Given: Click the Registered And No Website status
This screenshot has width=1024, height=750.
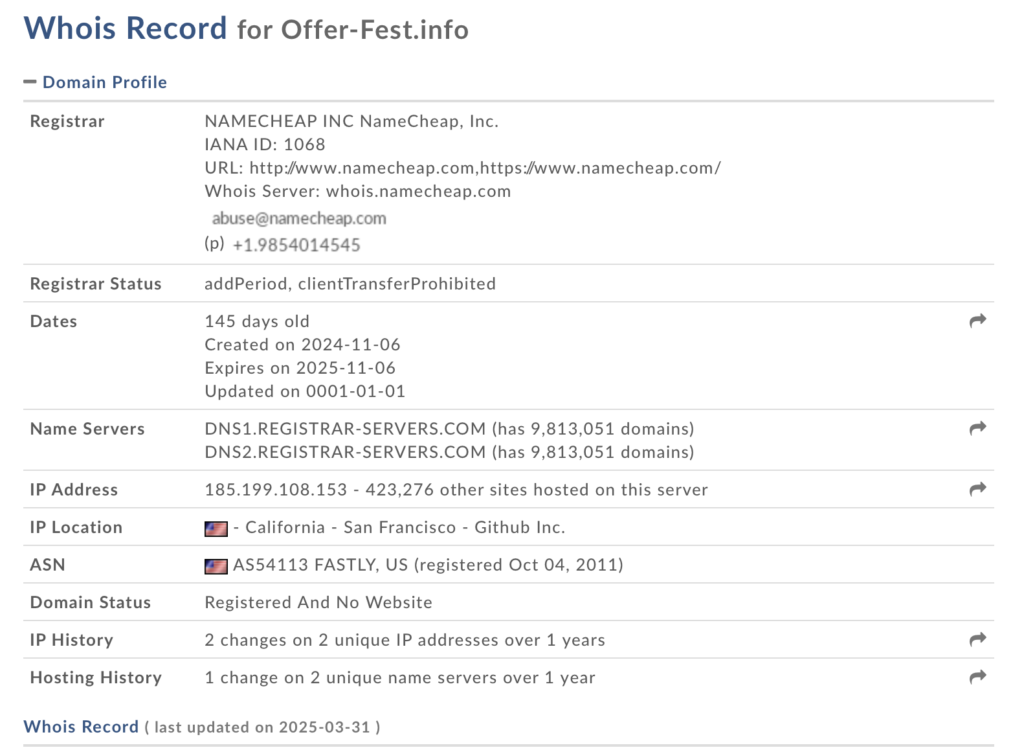Looking at the screenshot, I should coord(318,602).
